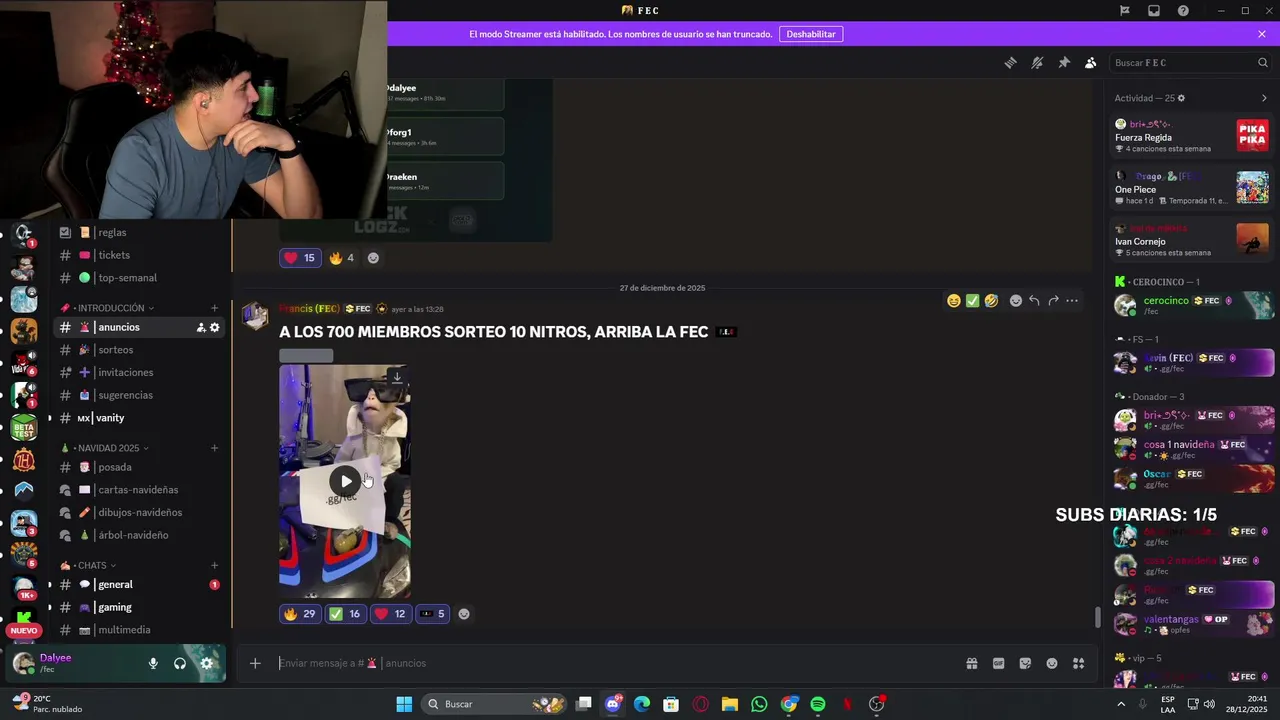The image size is (1280, 720).
Task: Open the apps launcher icon in message bar
Action: tap(1078, 663)
